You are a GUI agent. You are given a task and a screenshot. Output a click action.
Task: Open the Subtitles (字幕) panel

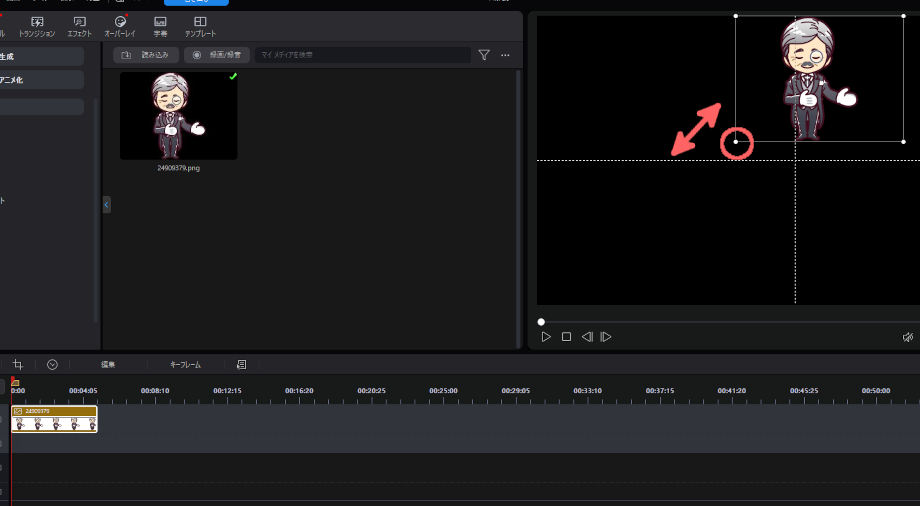click(x=160, y=25)
